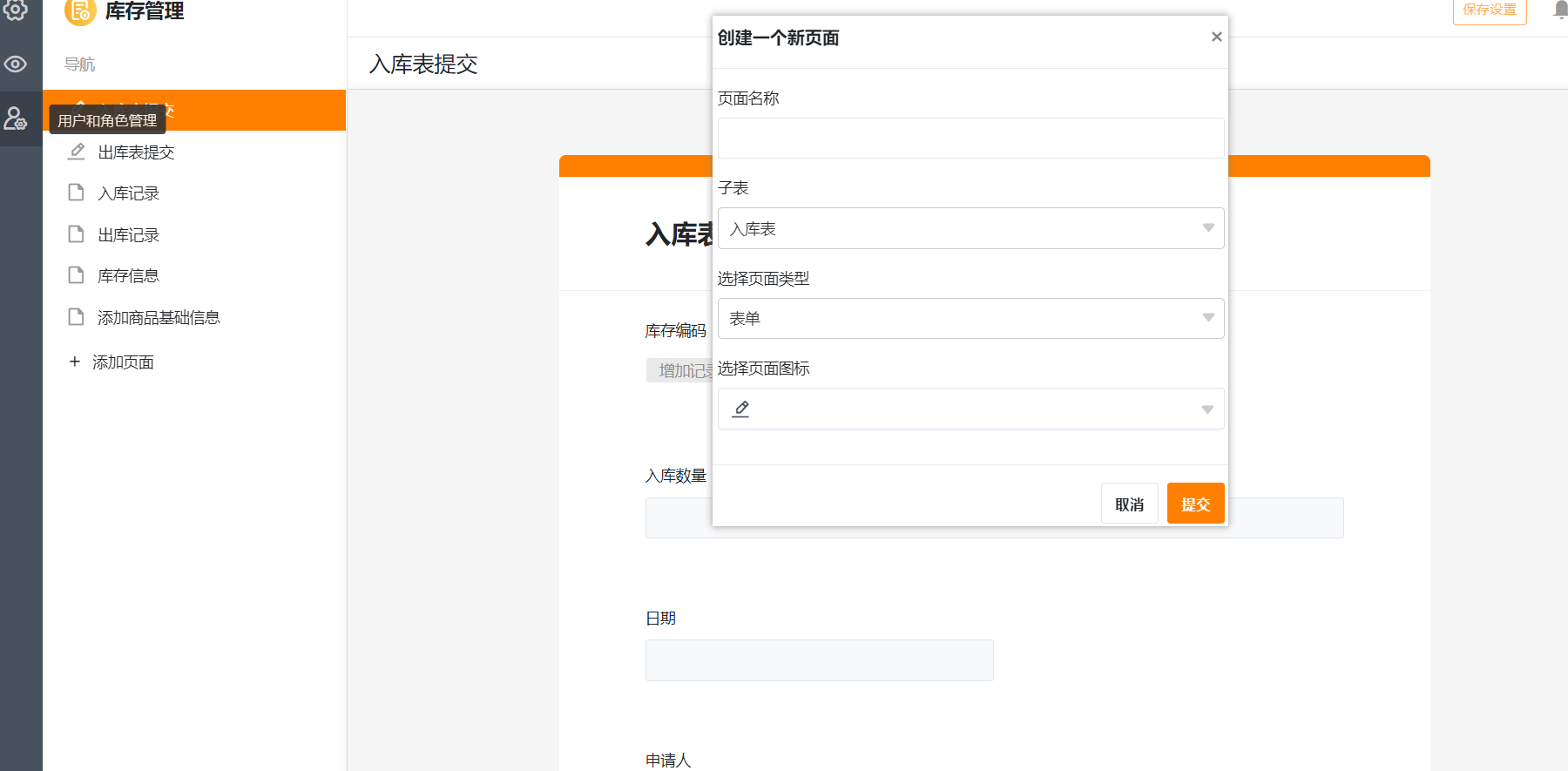Click the 页面名称 text field

coord(970,138)
